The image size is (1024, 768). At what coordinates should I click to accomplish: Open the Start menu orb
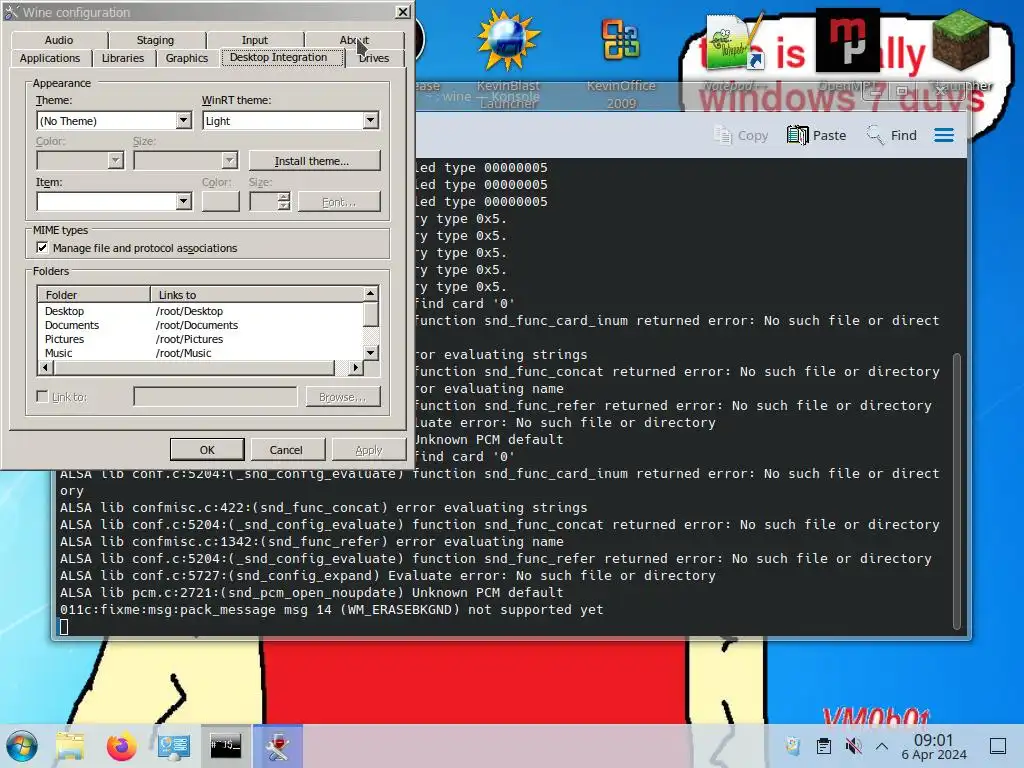click(22, 746)
